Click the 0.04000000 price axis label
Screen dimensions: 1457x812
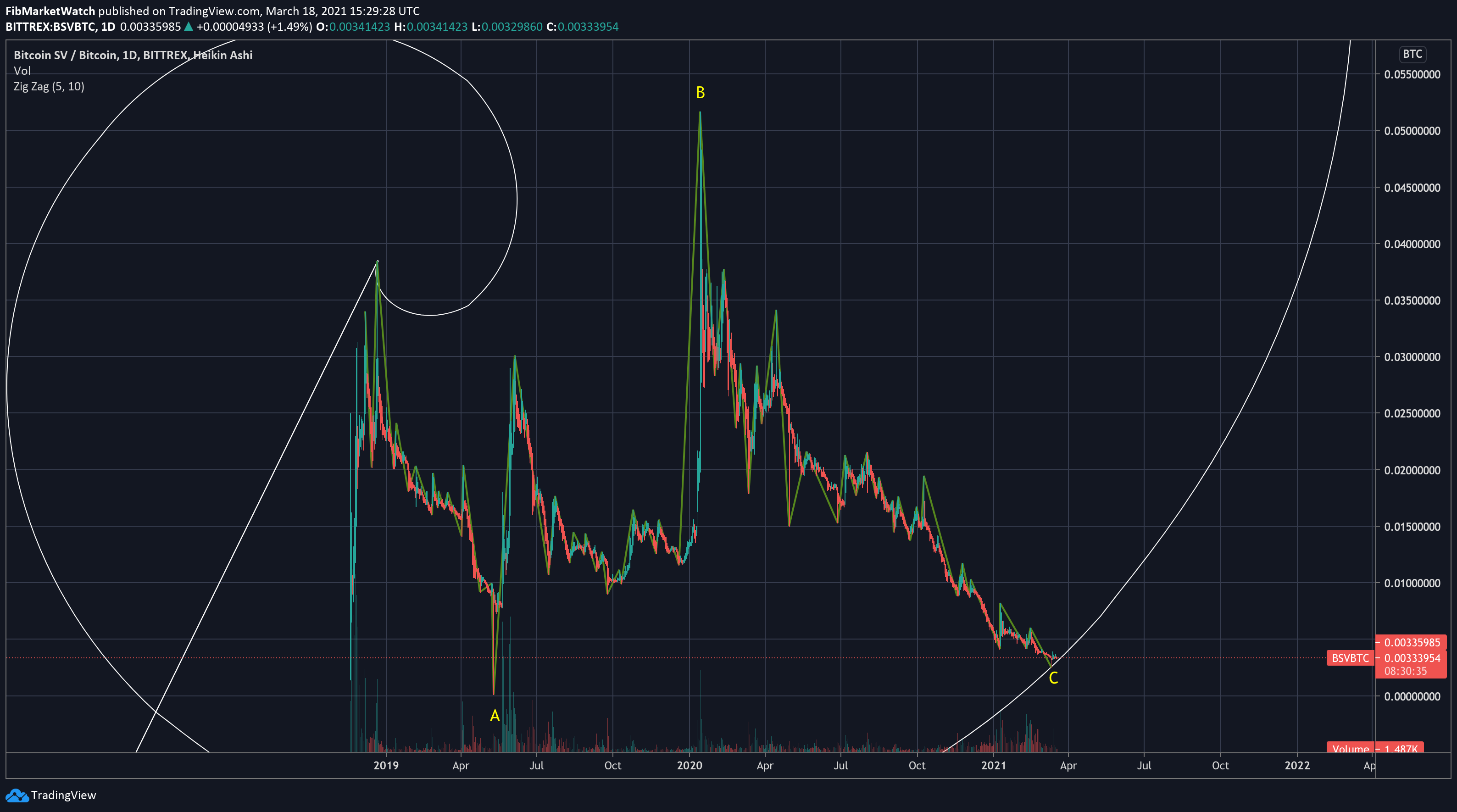click(1413, 244)
